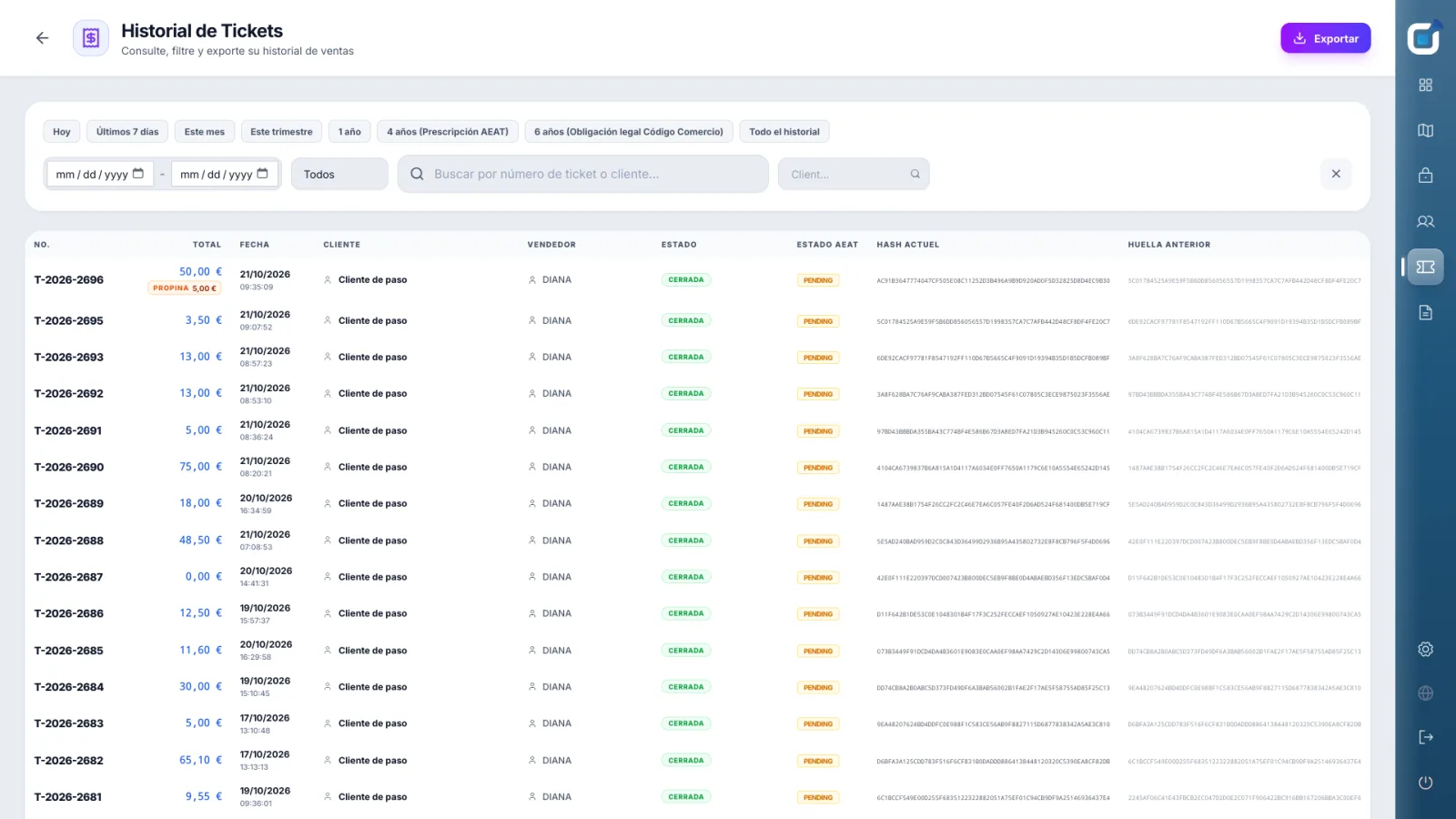Viewport: 1456px width, 819px height.
Task: Click the start date input field
Action: click(99, 174)
